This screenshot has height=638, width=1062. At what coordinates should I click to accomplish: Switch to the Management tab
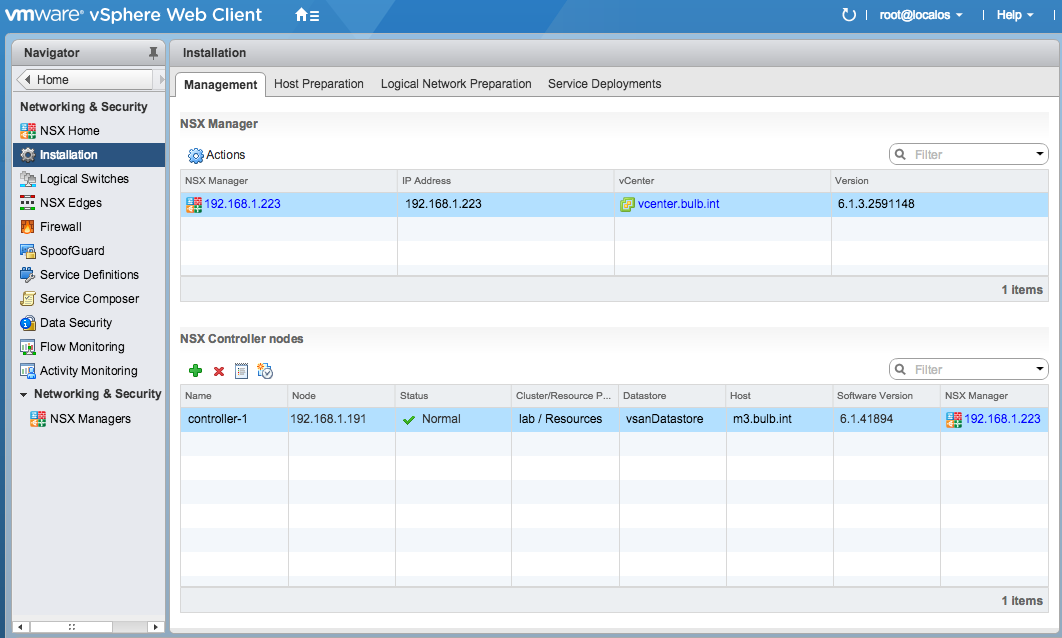(220, 85)
